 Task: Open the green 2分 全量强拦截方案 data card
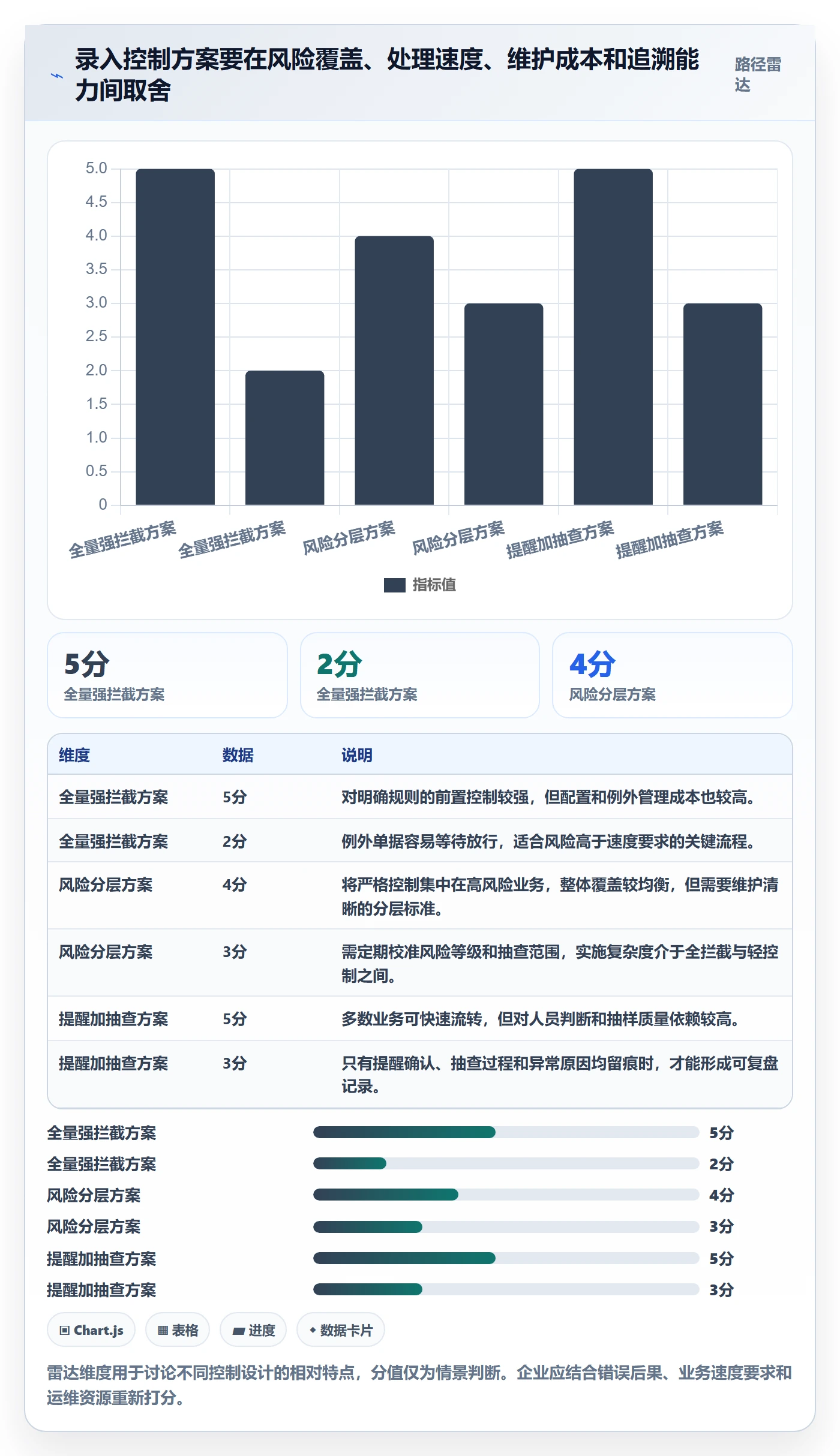coord(420,675)
